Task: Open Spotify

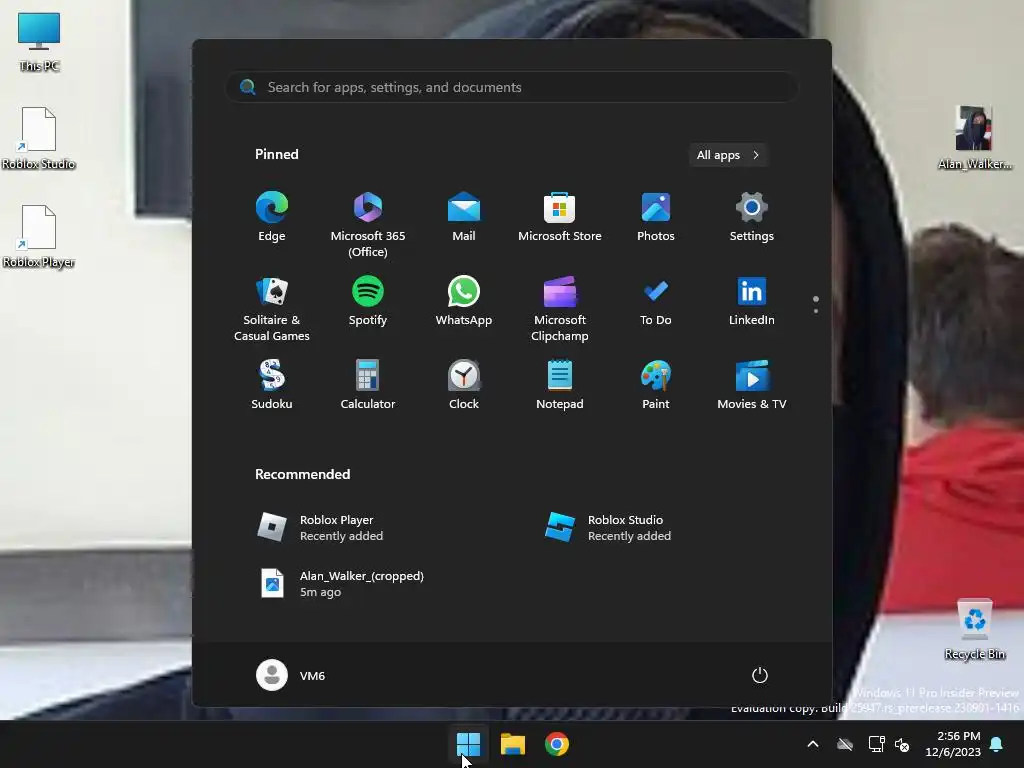Action: (368, 302)
